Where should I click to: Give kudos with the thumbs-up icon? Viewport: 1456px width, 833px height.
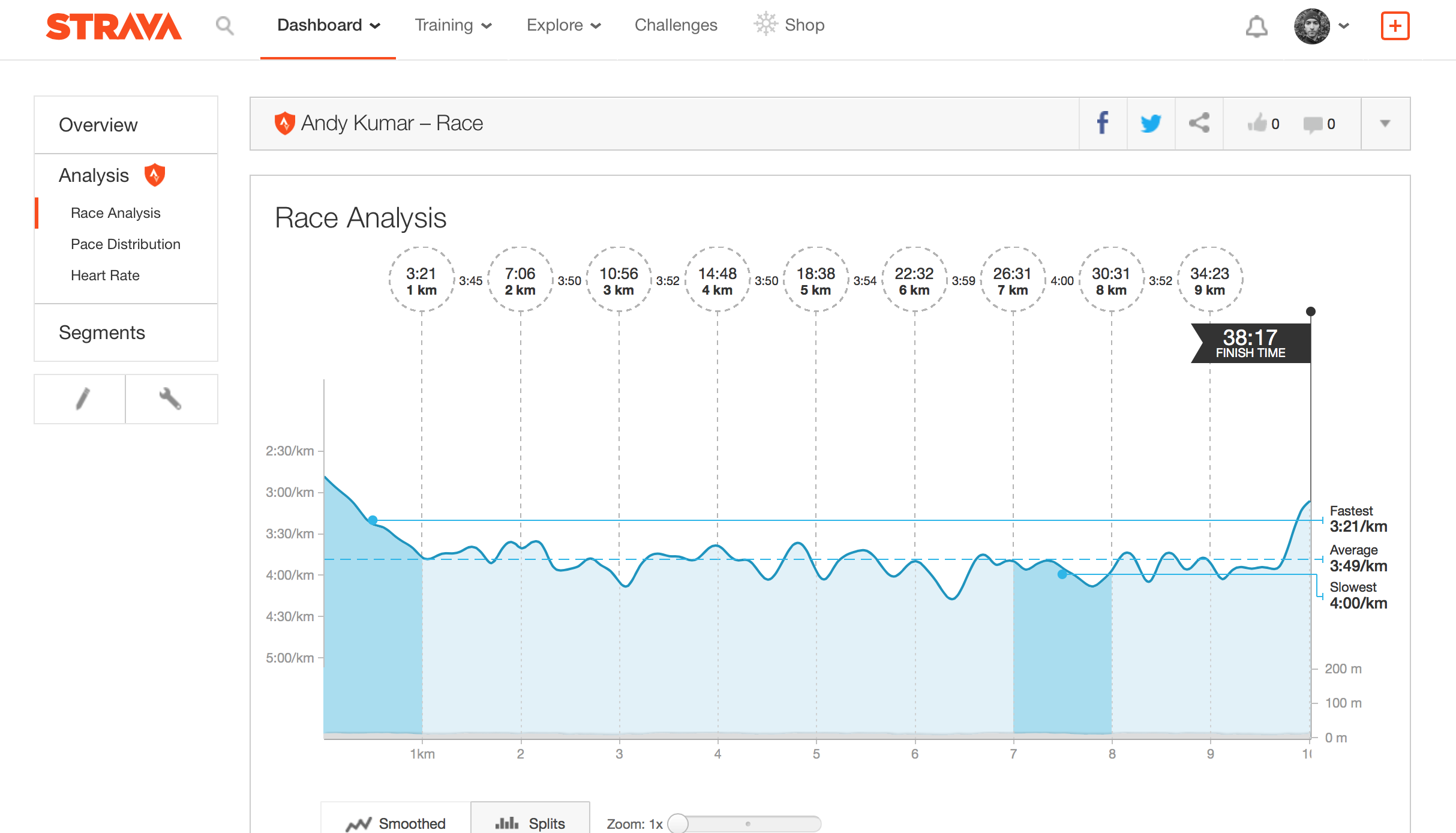[1257, 124]
